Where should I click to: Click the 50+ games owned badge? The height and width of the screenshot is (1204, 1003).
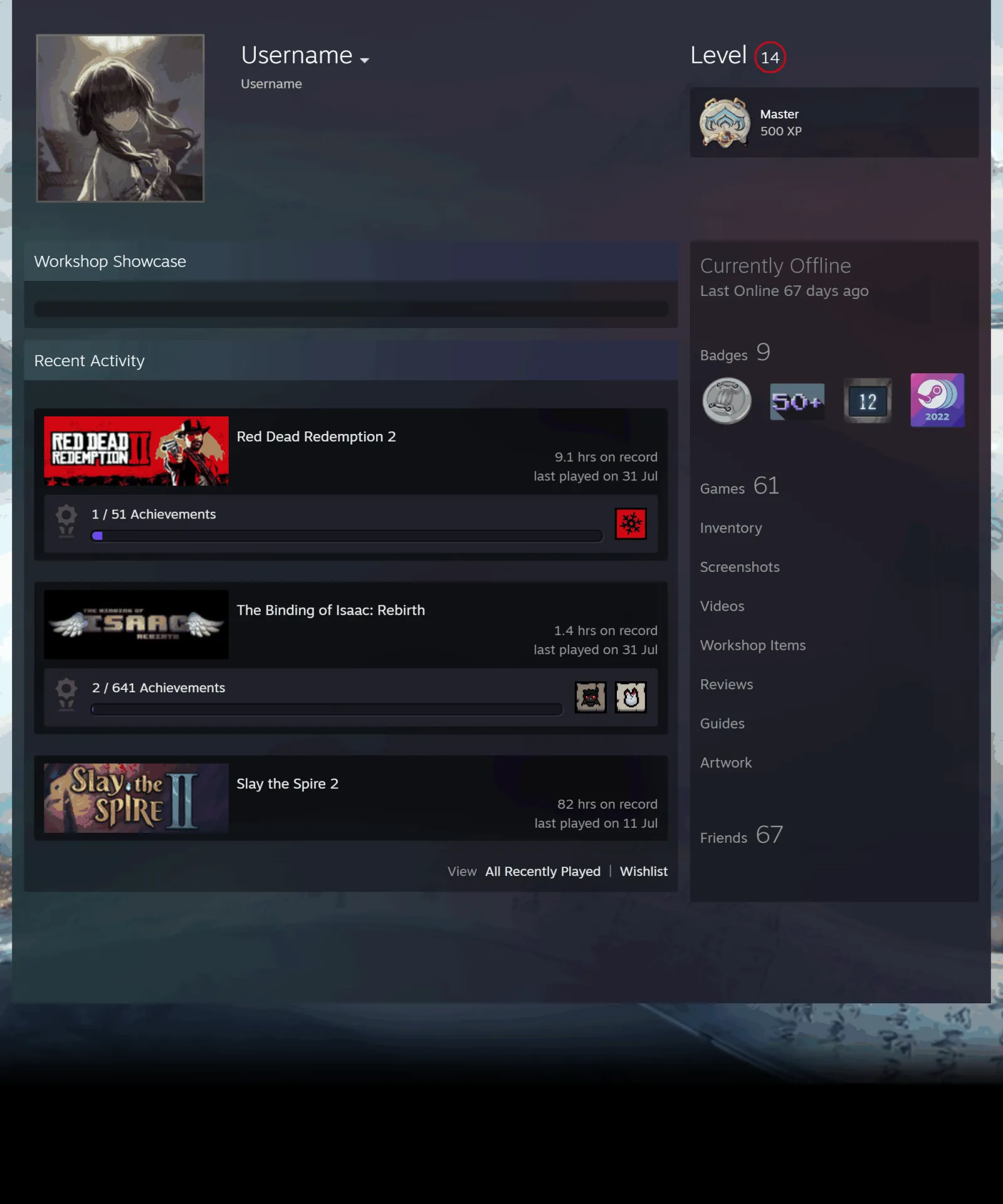pyautogui.click(x=797, y=401)
